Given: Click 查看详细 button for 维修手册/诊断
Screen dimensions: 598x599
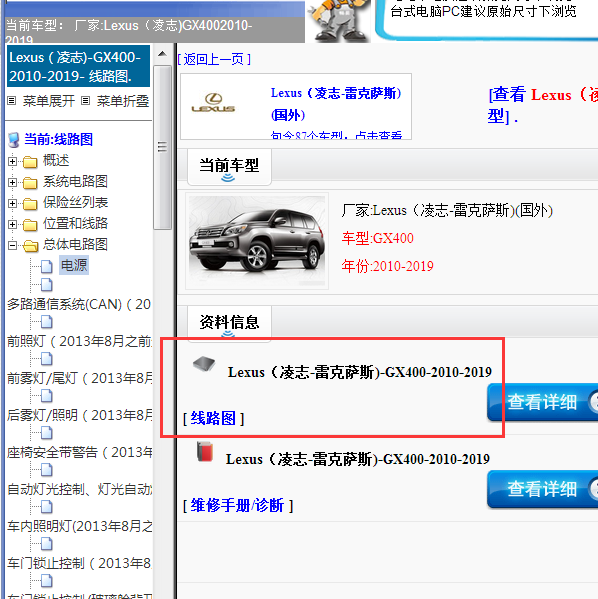Looking at the screenshot, I should pos(543,489).
